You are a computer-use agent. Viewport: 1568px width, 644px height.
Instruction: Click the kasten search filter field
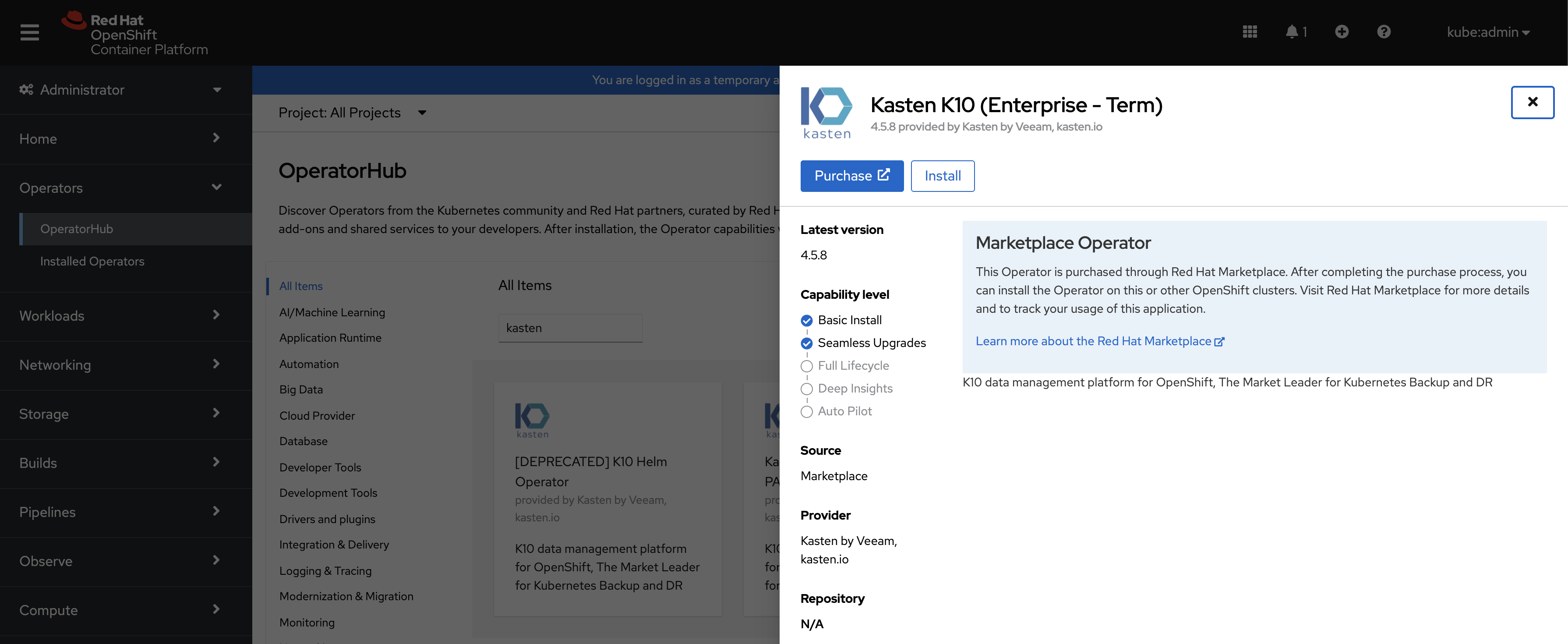tap(570, 328)
